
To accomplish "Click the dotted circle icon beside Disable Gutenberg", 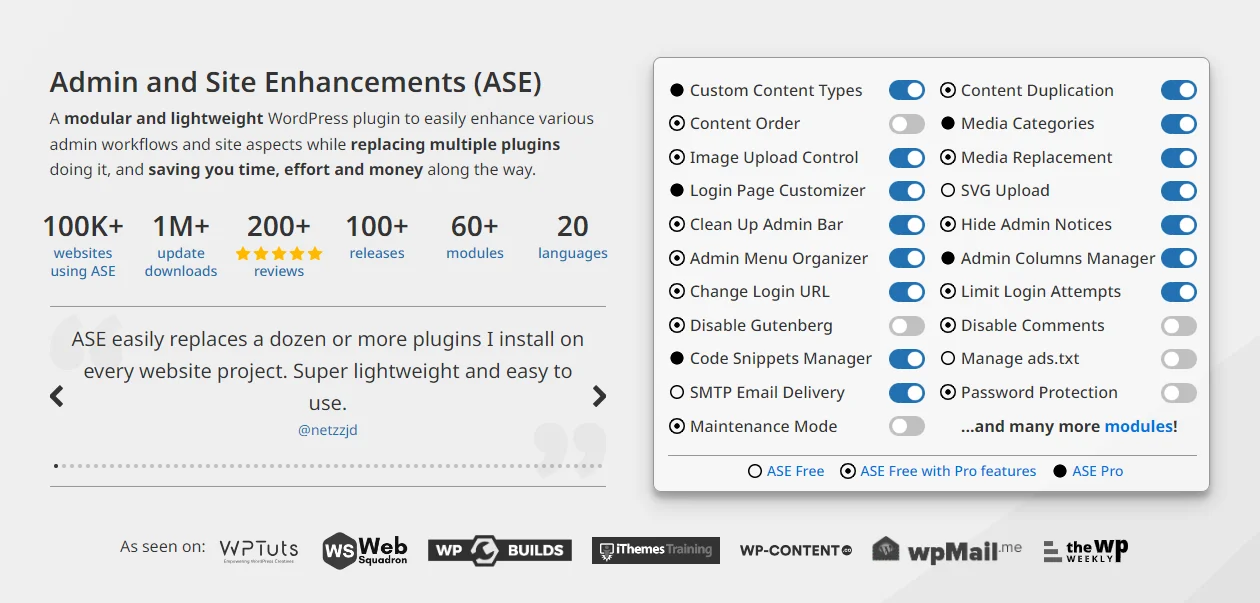I will (677, 326).
